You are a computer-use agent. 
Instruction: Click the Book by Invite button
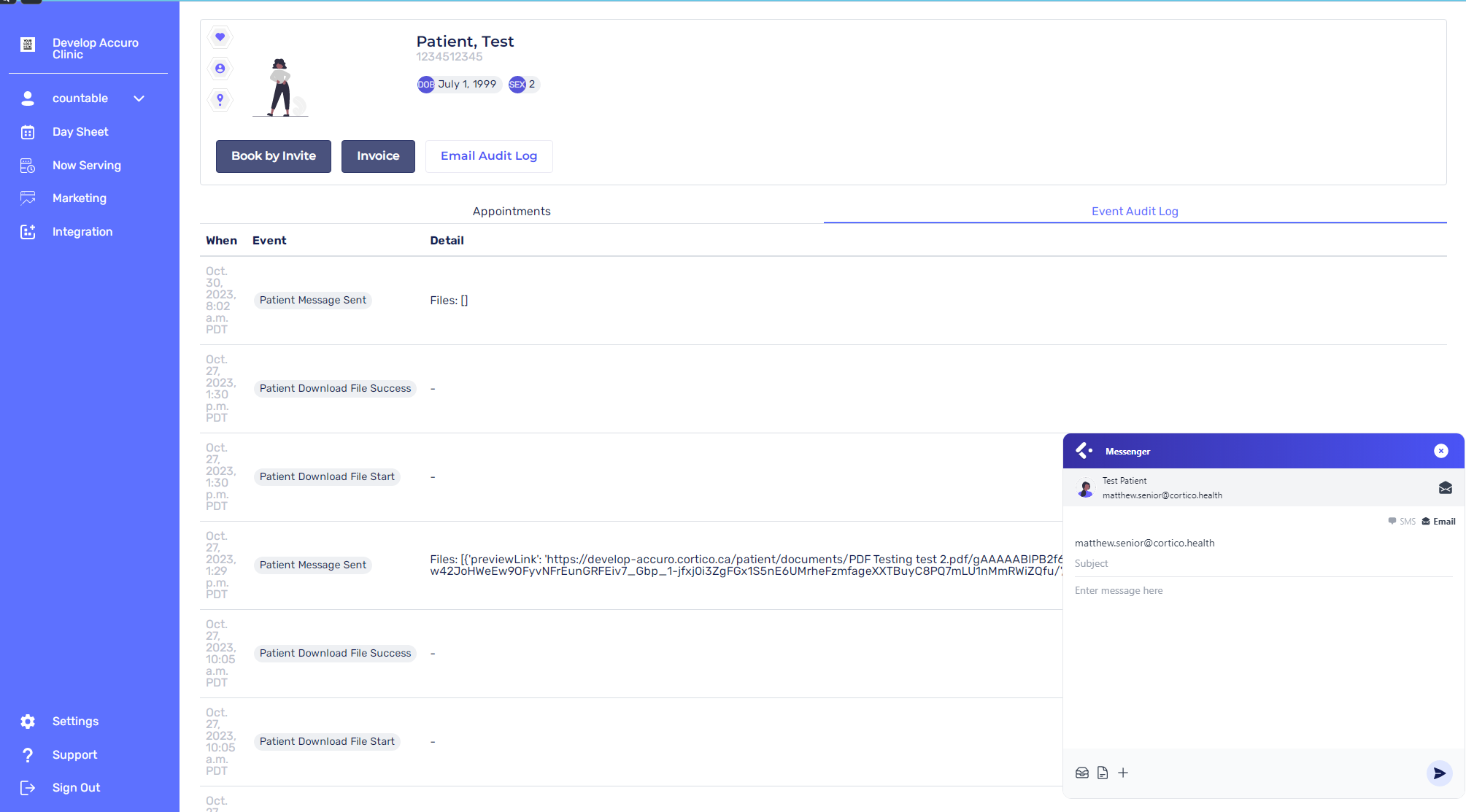click(x=274, y=156)
